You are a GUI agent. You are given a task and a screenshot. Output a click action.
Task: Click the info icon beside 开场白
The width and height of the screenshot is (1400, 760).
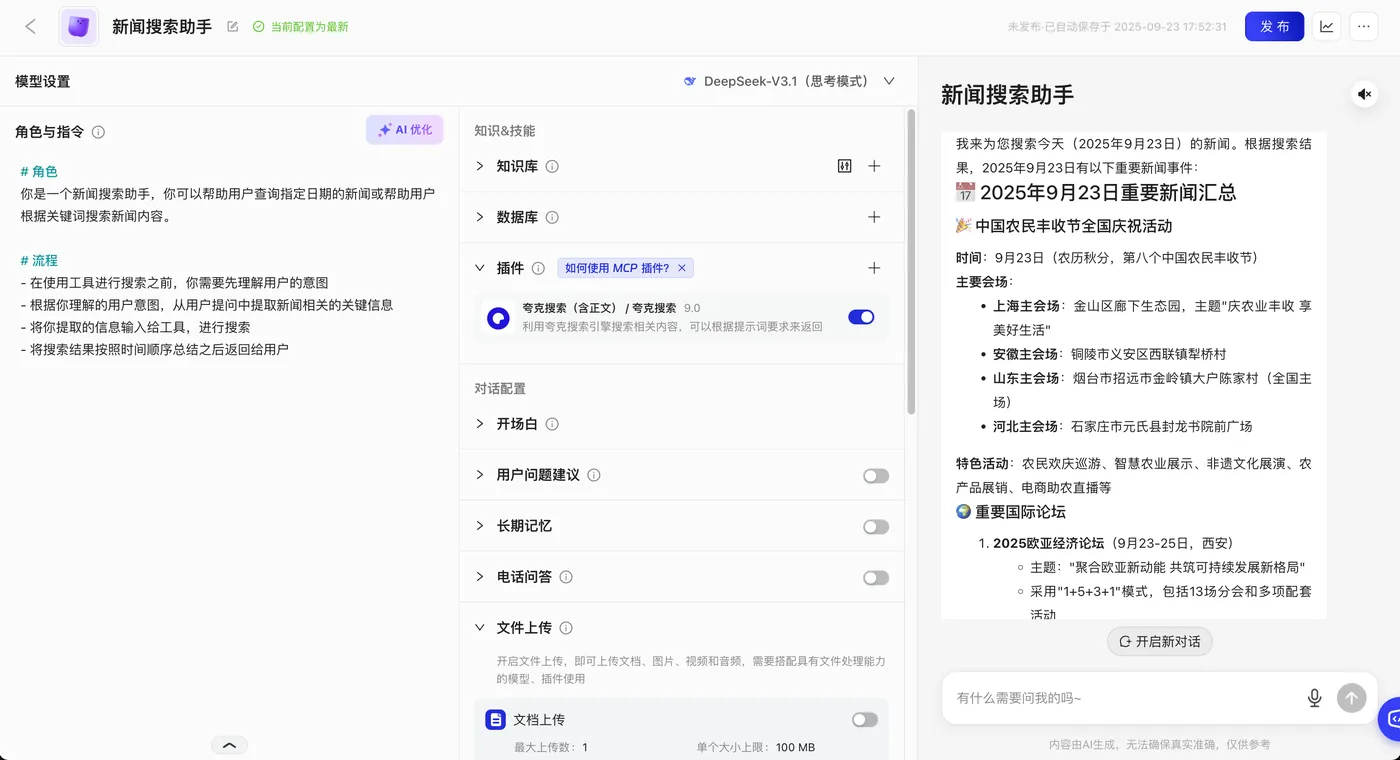coord(552,424)
